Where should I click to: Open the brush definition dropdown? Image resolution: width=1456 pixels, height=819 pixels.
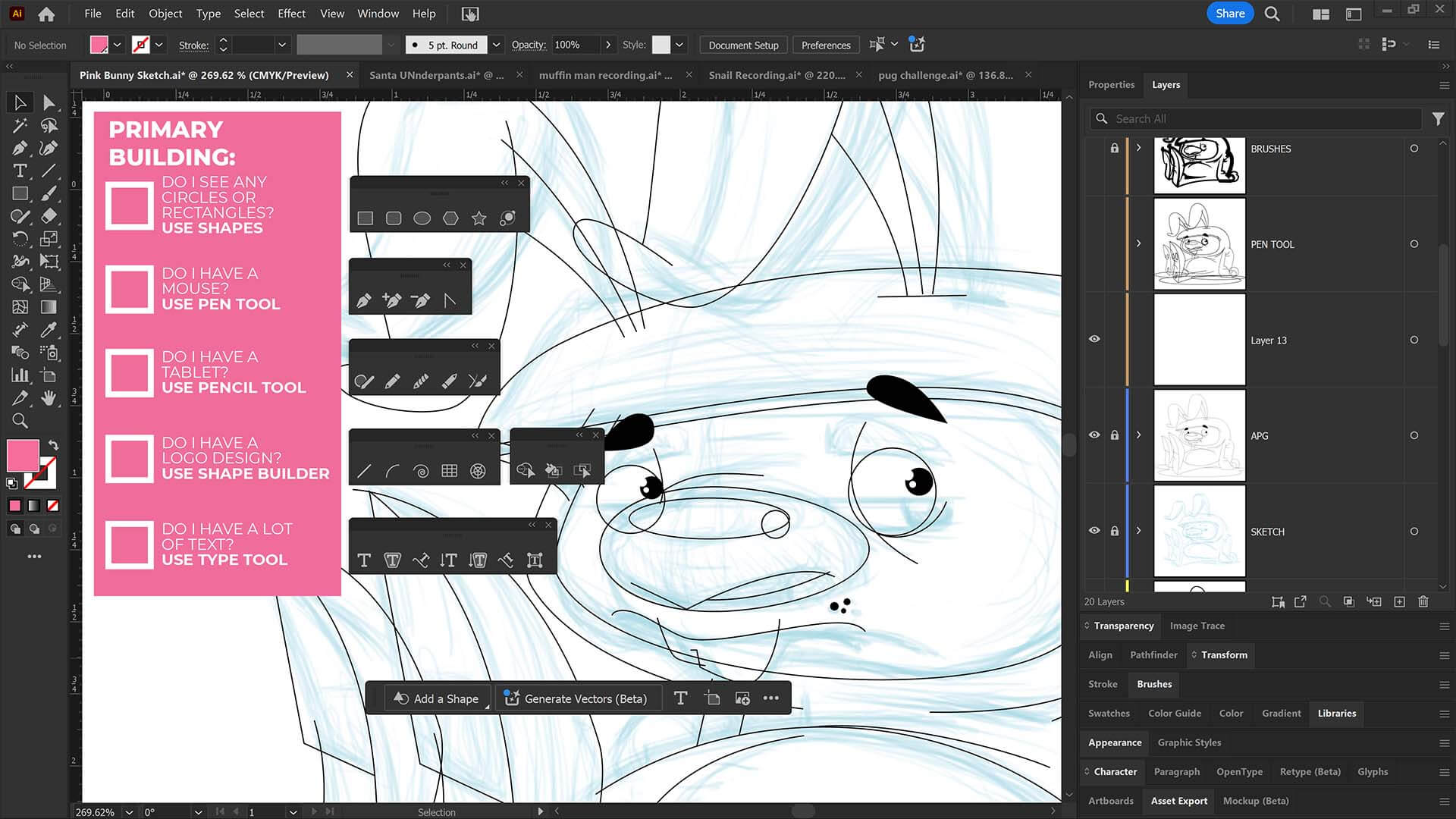[x=496, y=45]
